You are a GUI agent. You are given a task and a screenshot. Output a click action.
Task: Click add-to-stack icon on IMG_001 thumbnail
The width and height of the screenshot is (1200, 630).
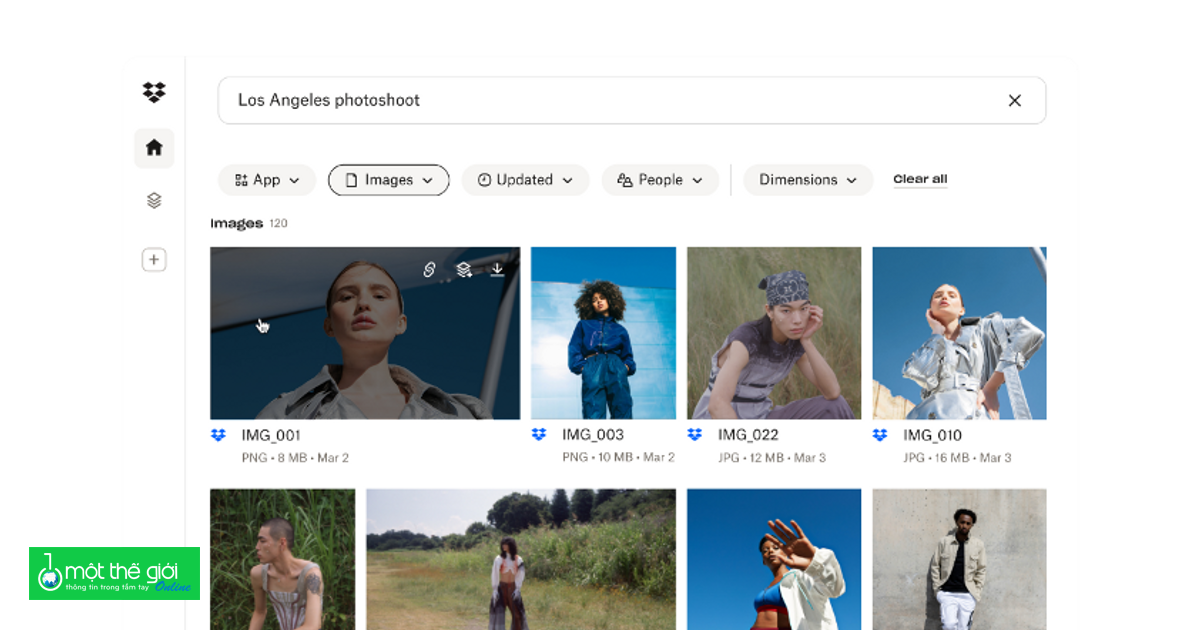464,270
